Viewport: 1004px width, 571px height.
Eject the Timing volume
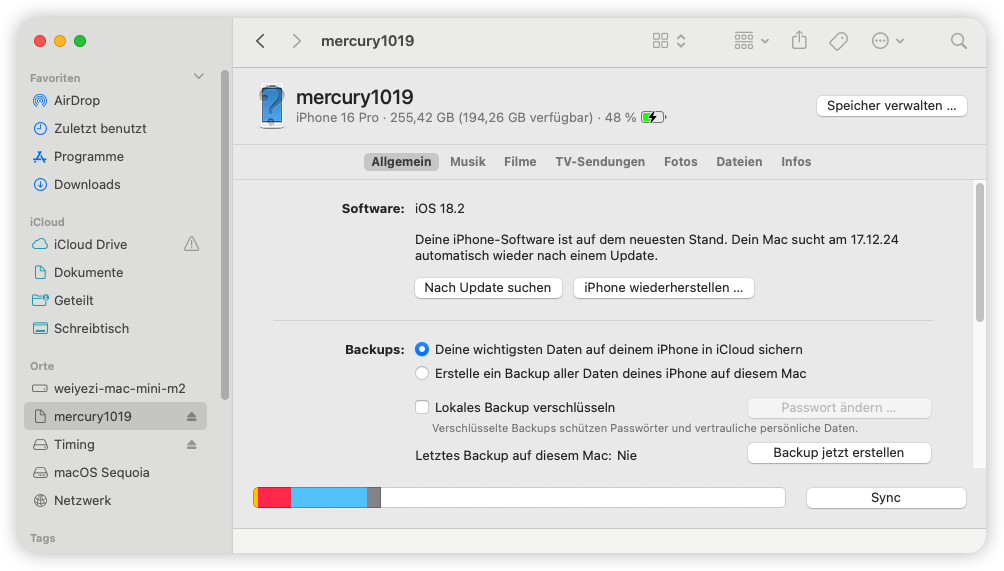[191, 444]
